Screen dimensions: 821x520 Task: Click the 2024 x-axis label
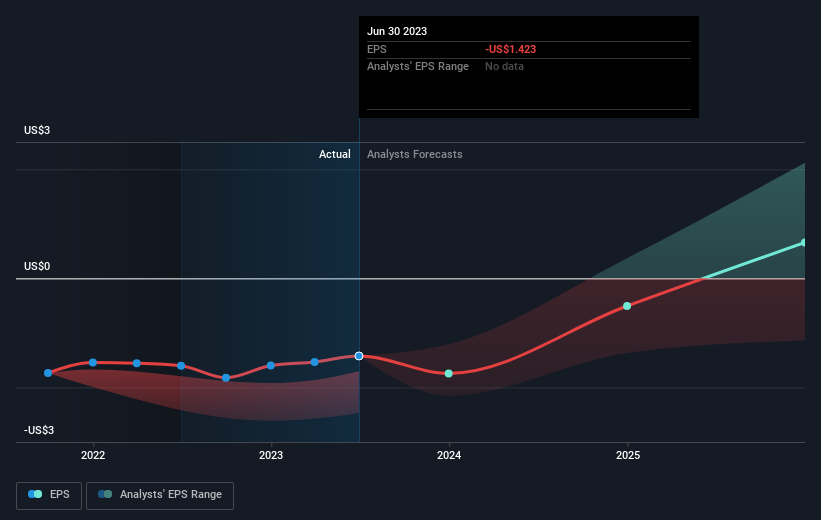click(x=449, y=455)
